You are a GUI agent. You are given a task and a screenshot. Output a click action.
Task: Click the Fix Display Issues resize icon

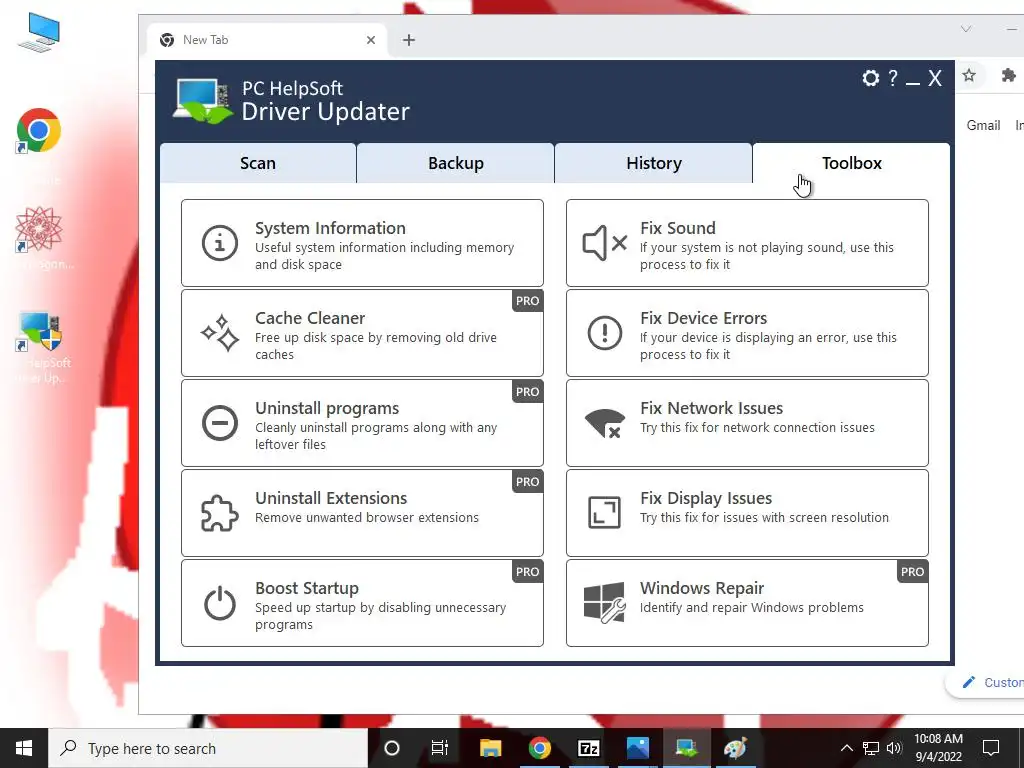tap(605, 513)
